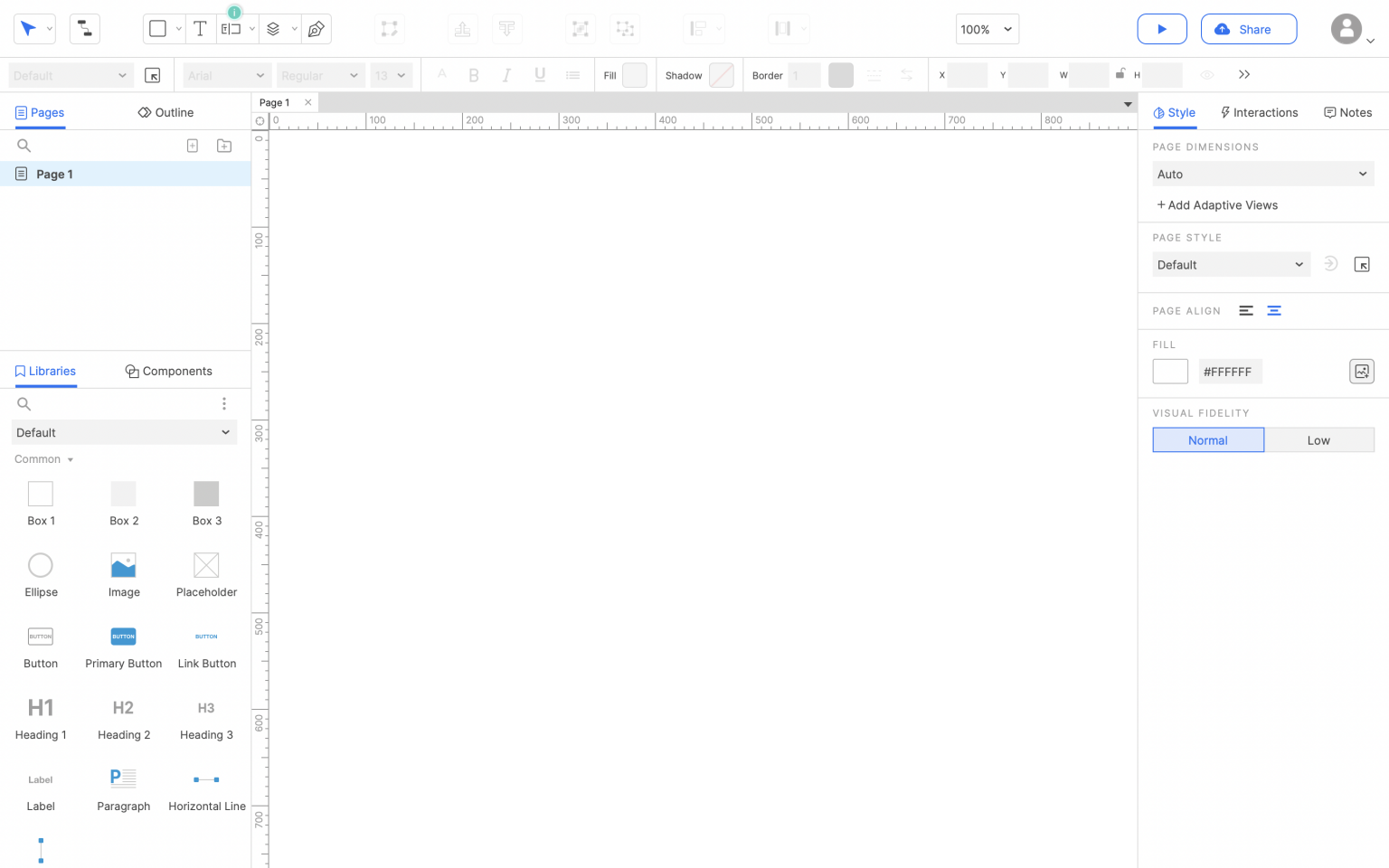
Task: Open the Default library dropdown
Action: (124, 433)
